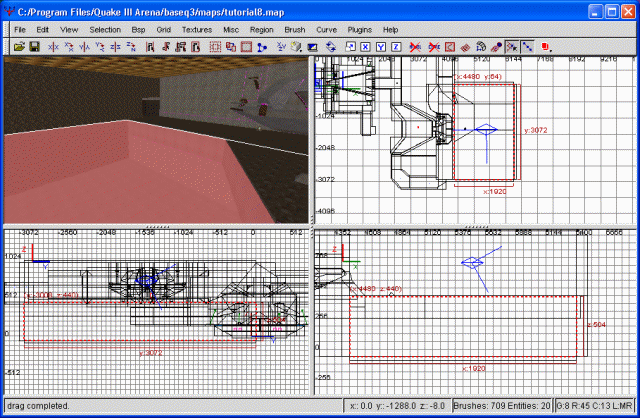Viewport: 640px width, 418px height.
Task: Enable the free rotation tool
Action: click(331, 47)
